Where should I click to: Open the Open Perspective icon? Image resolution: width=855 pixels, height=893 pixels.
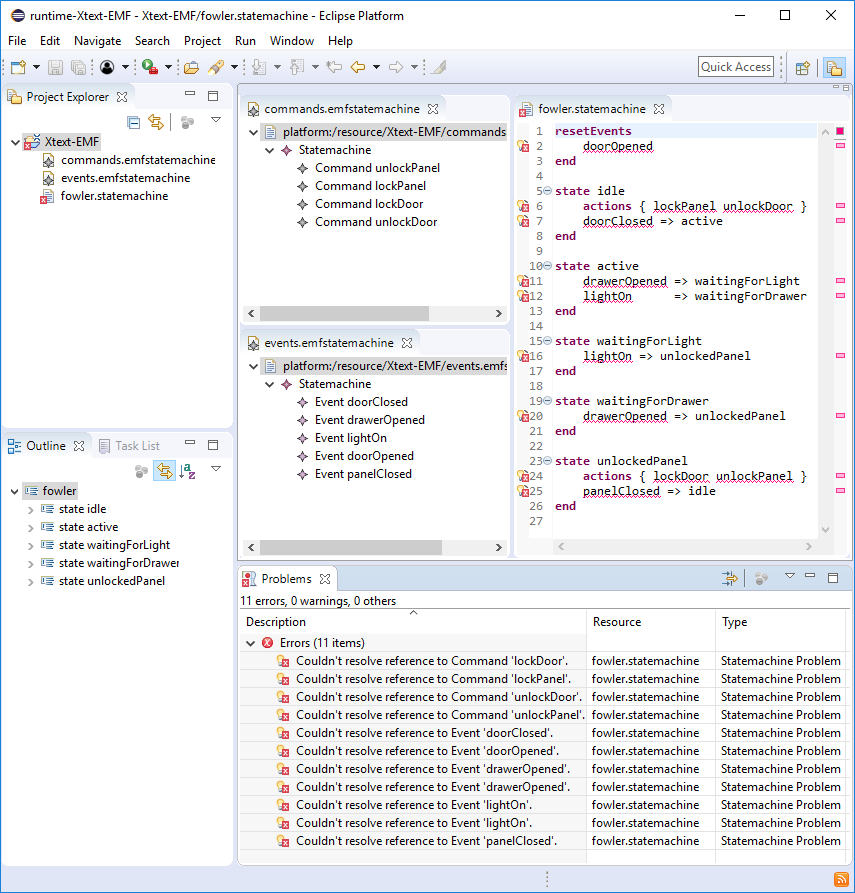coord(803,68)
